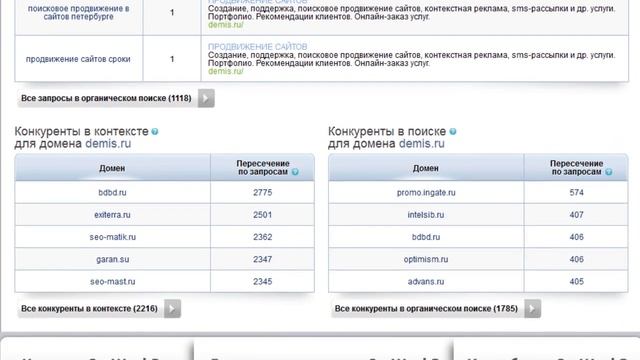
Task: Open optimism.ru competitor domain
Action: pos(426,259)
